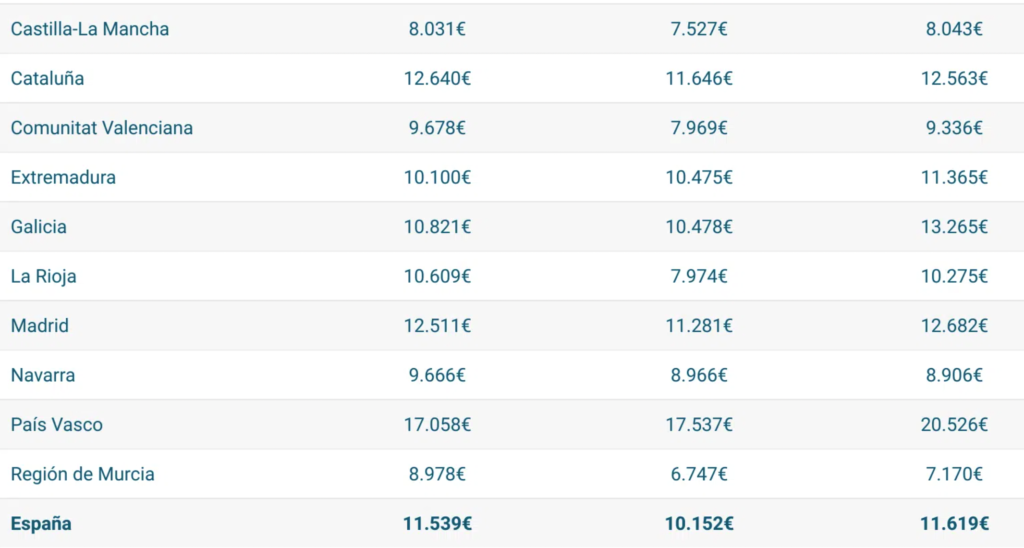Select the 6.747€ cell for Murcia

[699, 474]
